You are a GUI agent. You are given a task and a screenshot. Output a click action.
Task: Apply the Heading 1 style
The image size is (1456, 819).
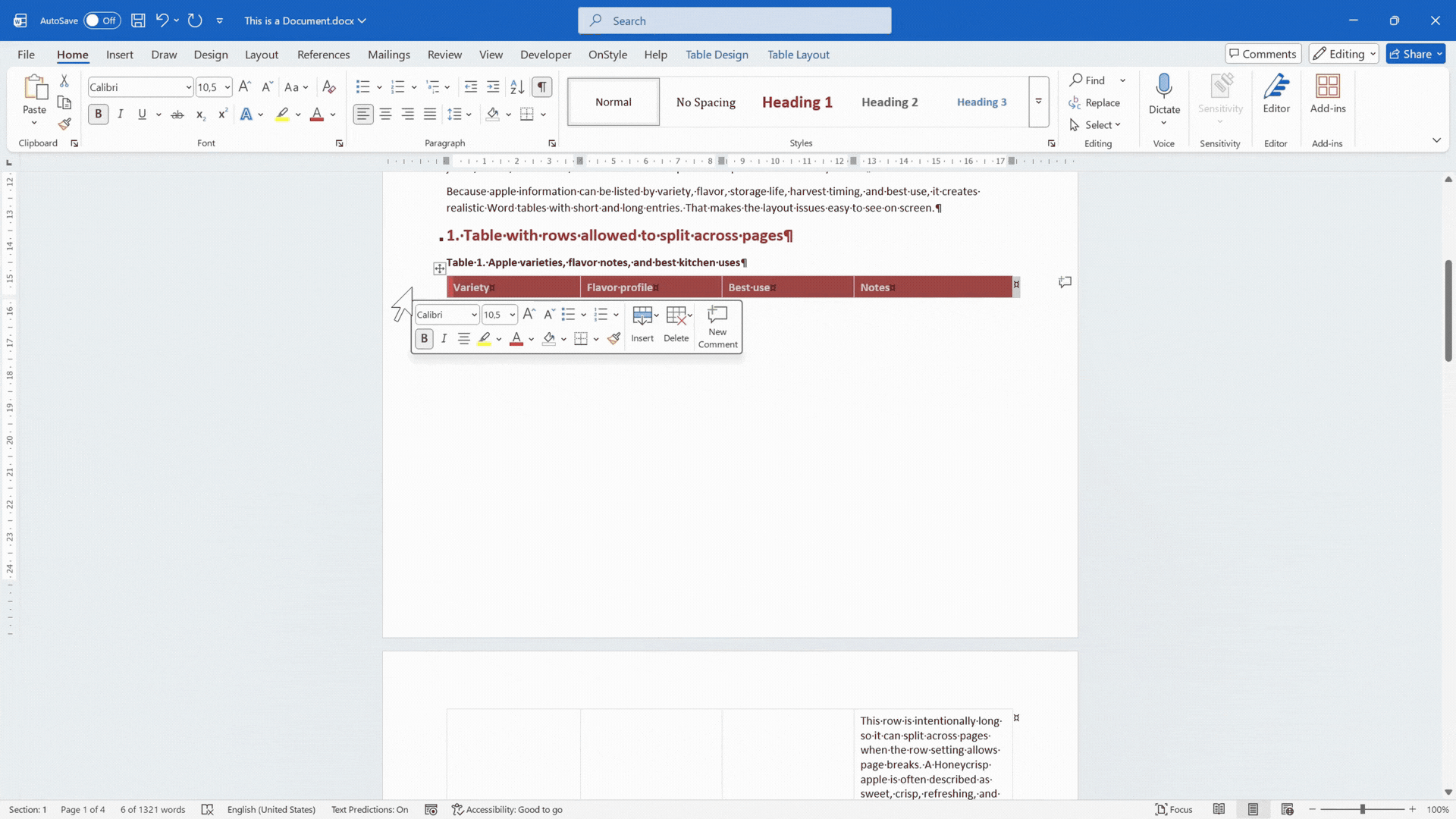pos(797,102)
